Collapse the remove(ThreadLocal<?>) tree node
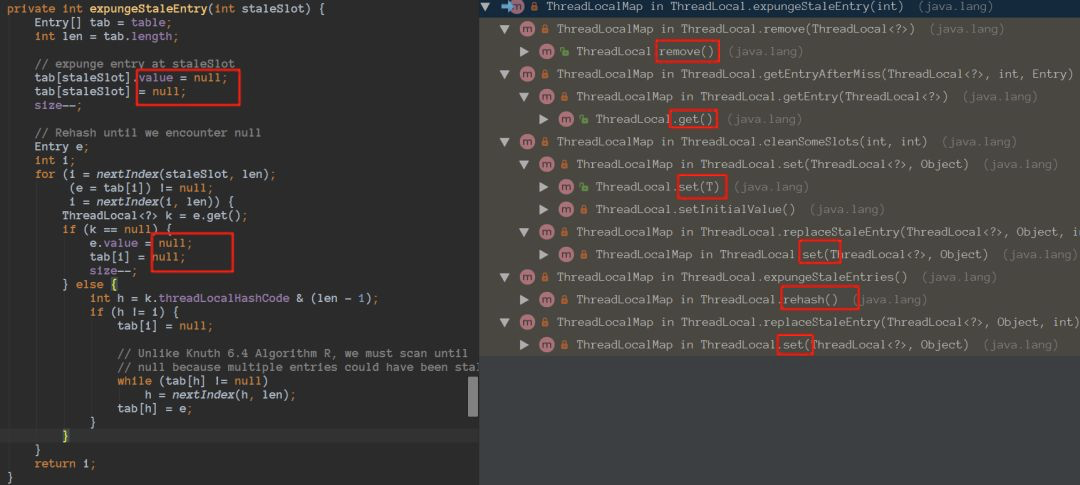 tap(506, 29)
